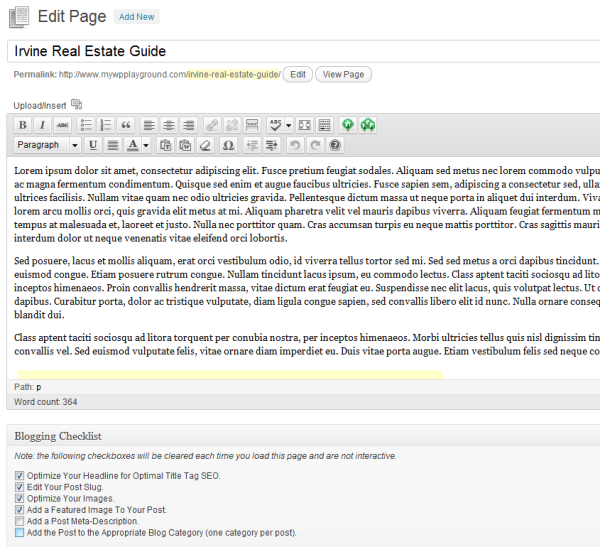Apply strikethrough formatting
Screen dimensions: 600x547
click(x=62, y=125)
